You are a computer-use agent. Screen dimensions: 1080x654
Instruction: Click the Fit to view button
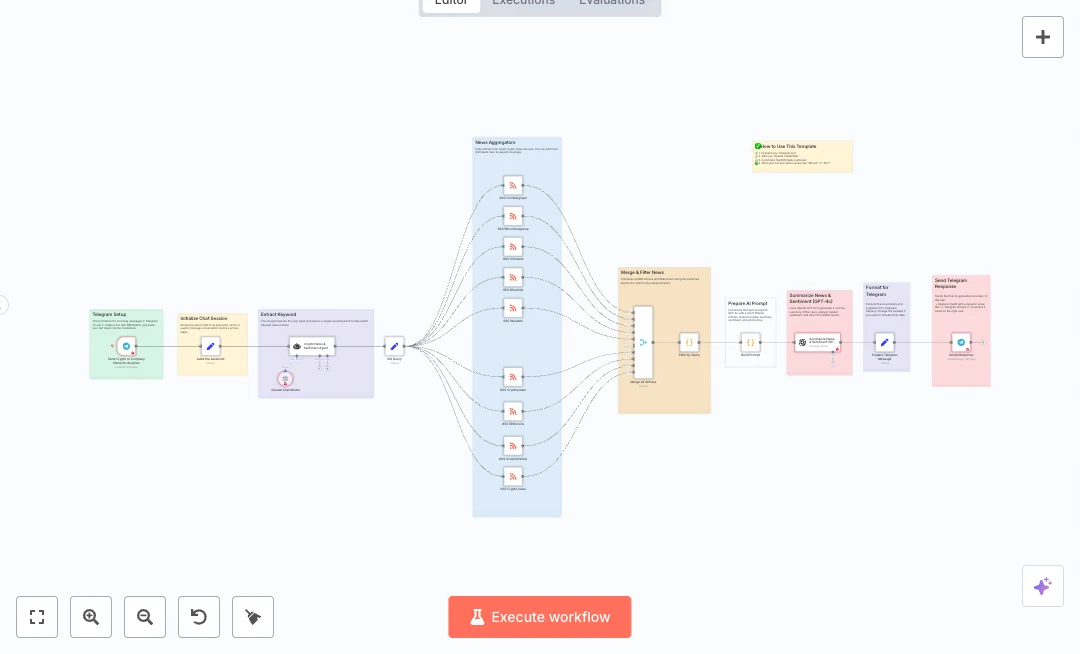pyautogui.click(x=37, y=617)
